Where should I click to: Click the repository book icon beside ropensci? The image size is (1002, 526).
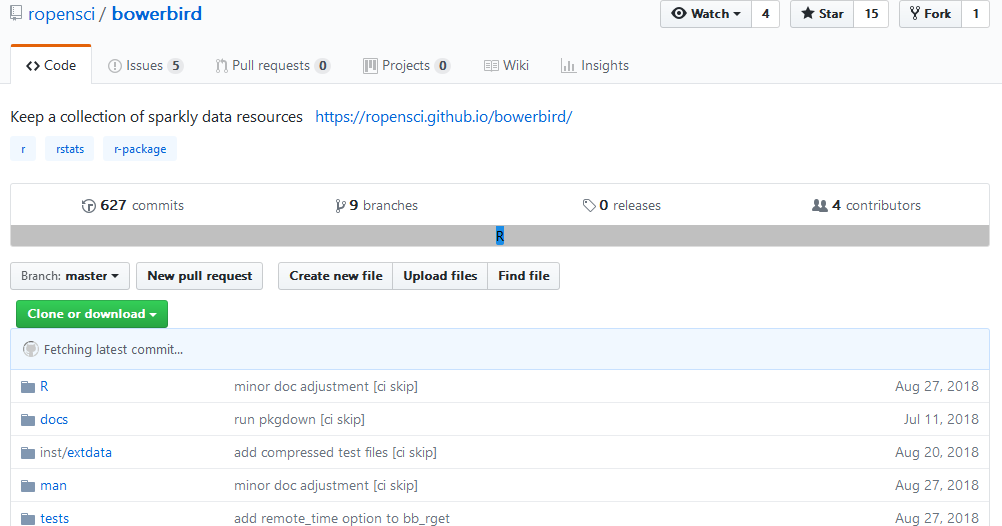16,13
